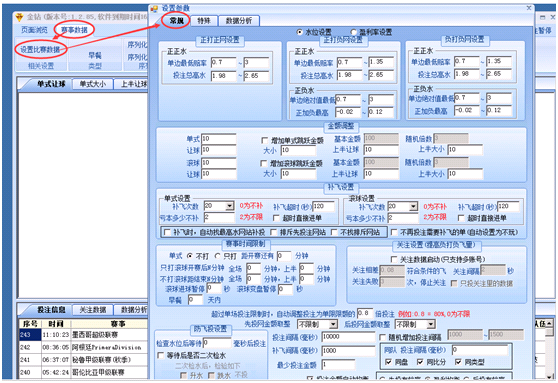Click the 设置参数 dialog title icon
The width and height of the screenshot is (558, 383).
pyautogui.click(x=154, y=9)
